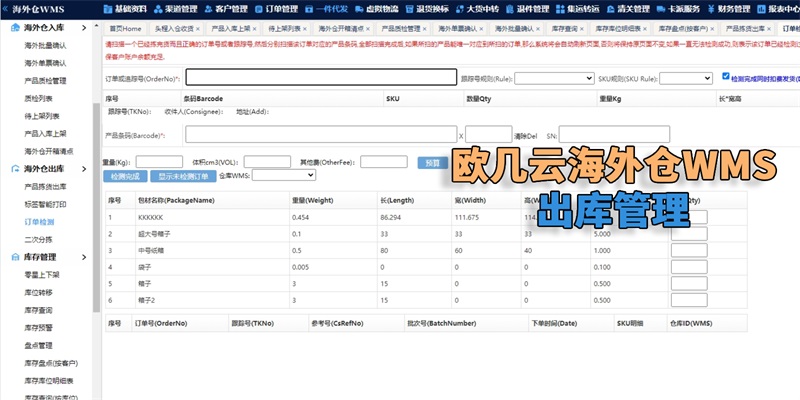Click the 基础资料 icon in top navigation
Screen dimensions: 800x400
[x=107, y=9]
